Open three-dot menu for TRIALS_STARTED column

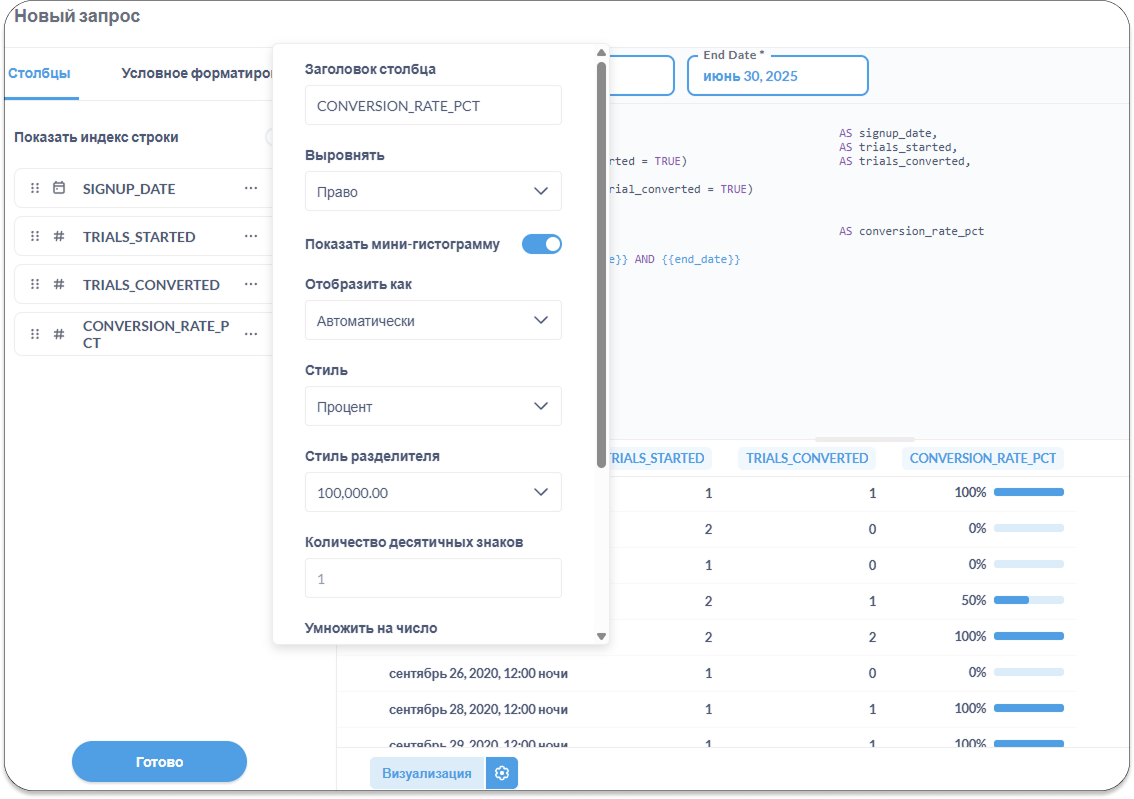pos(251,236)
